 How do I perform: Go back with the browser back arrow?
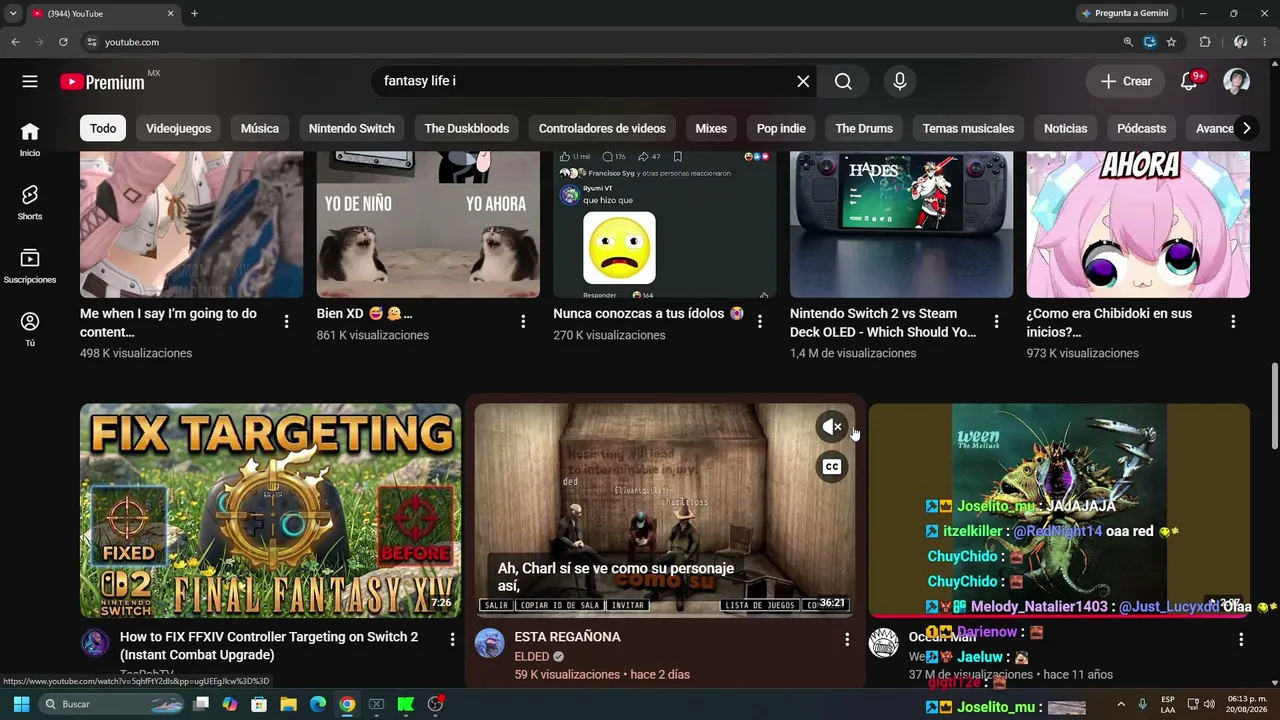coord(15,42)
